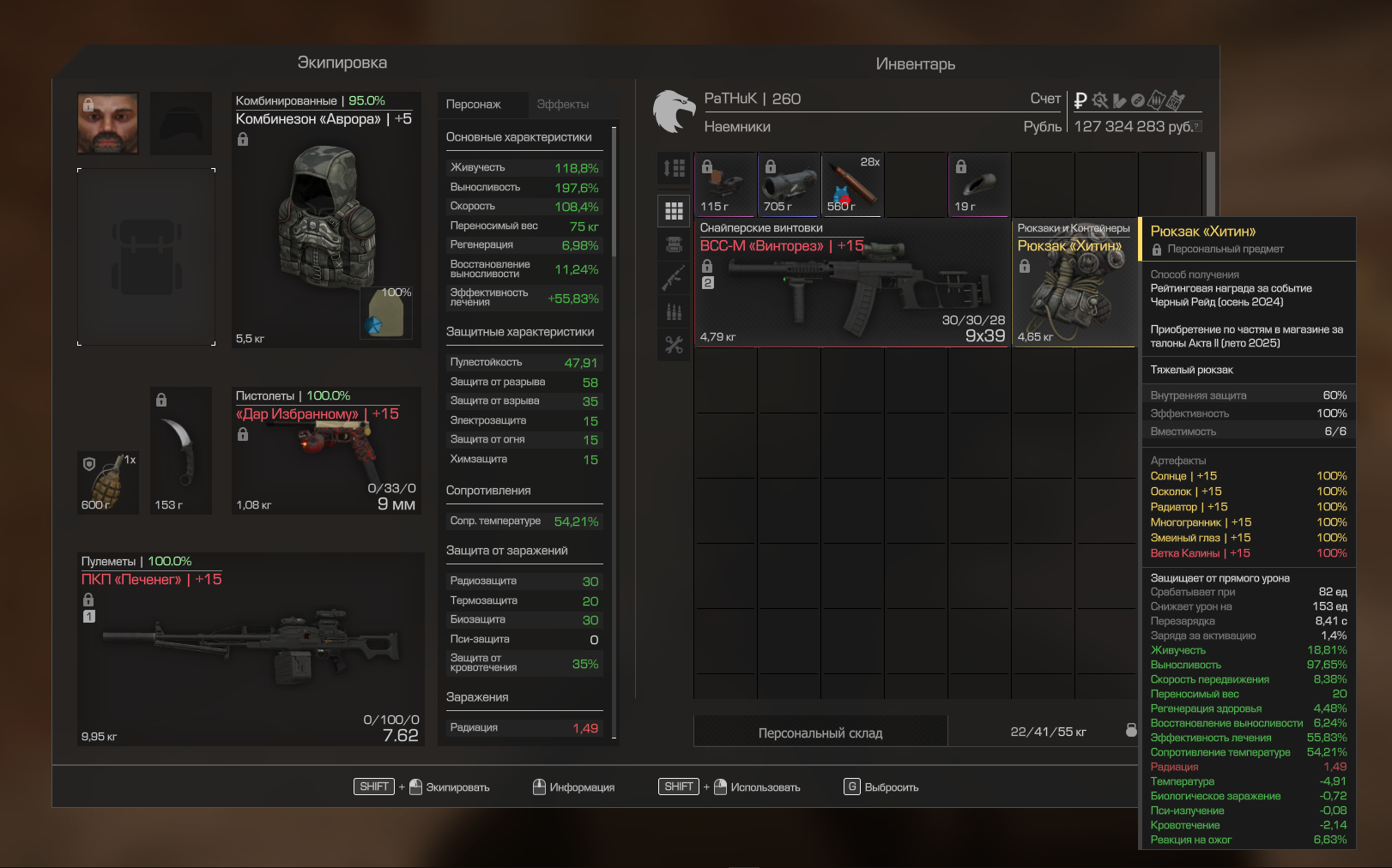
Task: Select the karambit knife slot 153 г
Action: coord(181,451)
